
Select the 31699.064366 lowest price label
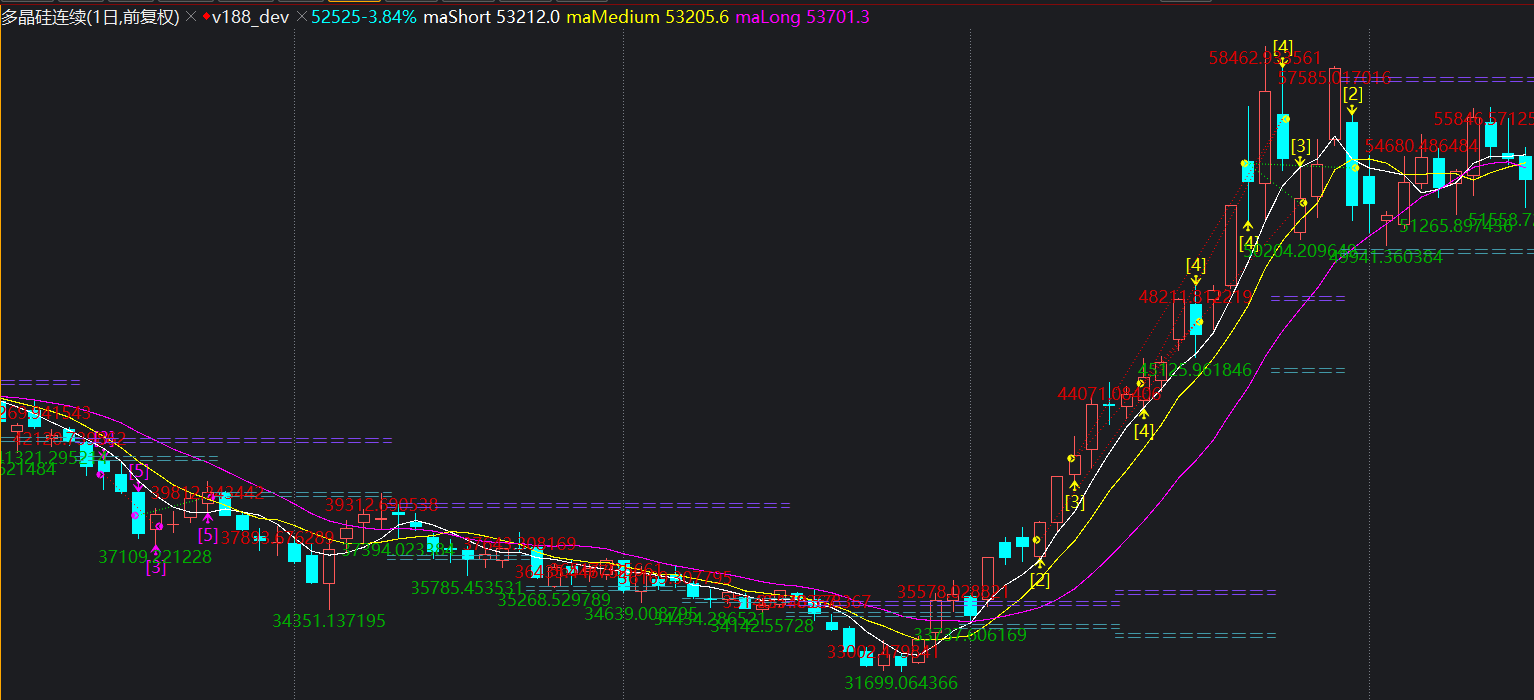(x=900, y=683)
